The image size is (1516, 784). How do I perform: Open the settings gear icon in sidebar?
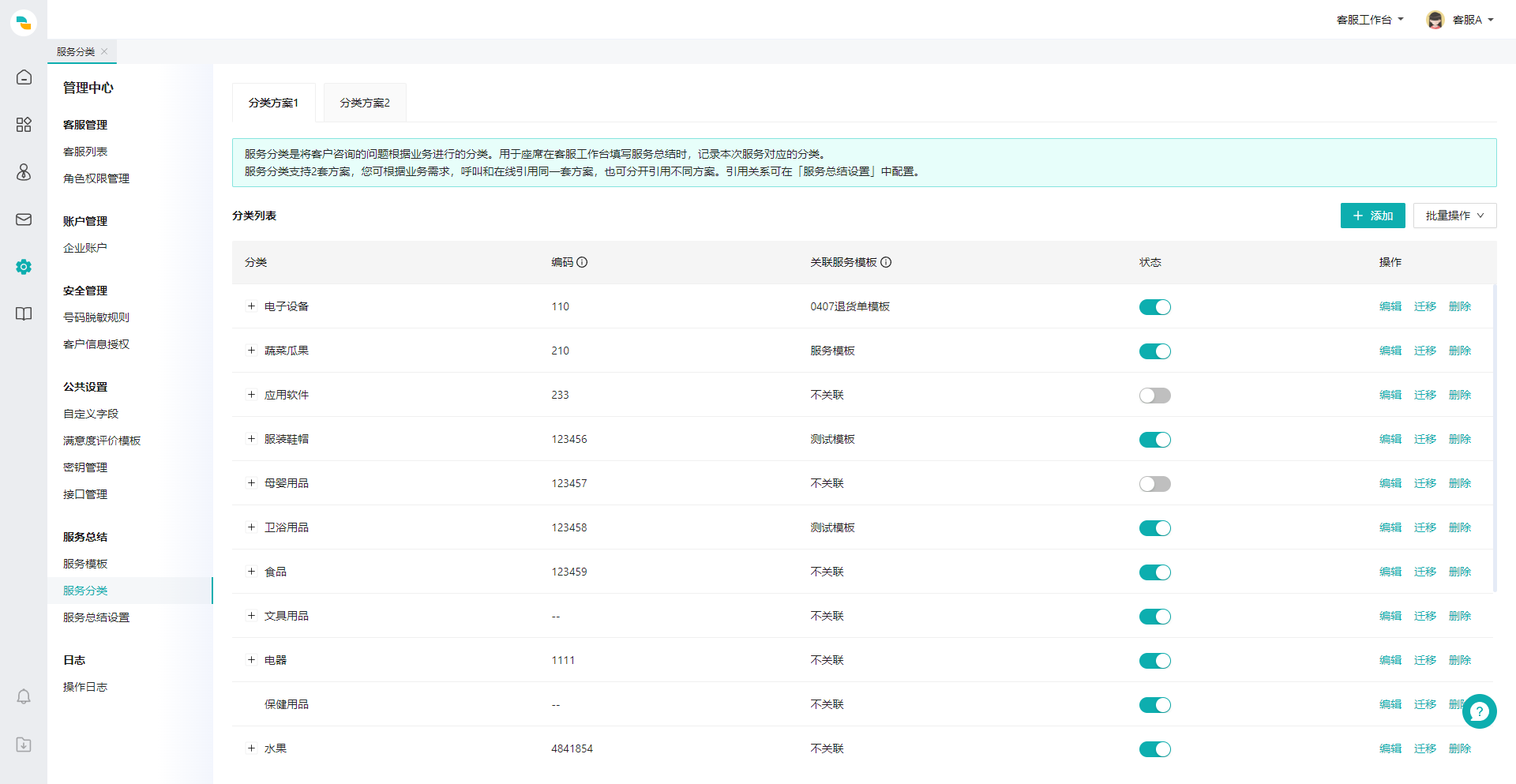coord(24,267)
